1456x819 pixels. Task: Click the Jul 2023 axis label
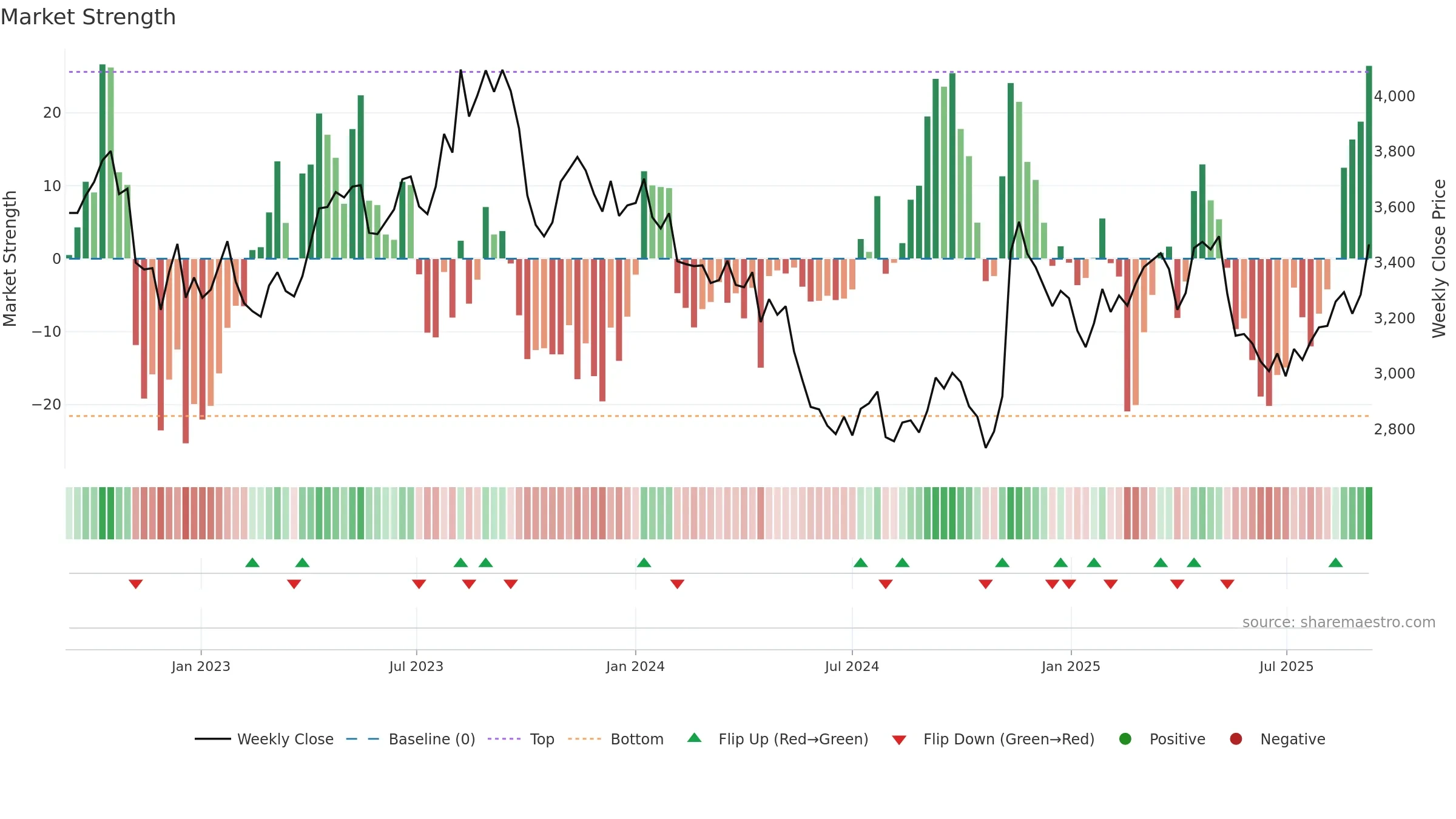416,666
